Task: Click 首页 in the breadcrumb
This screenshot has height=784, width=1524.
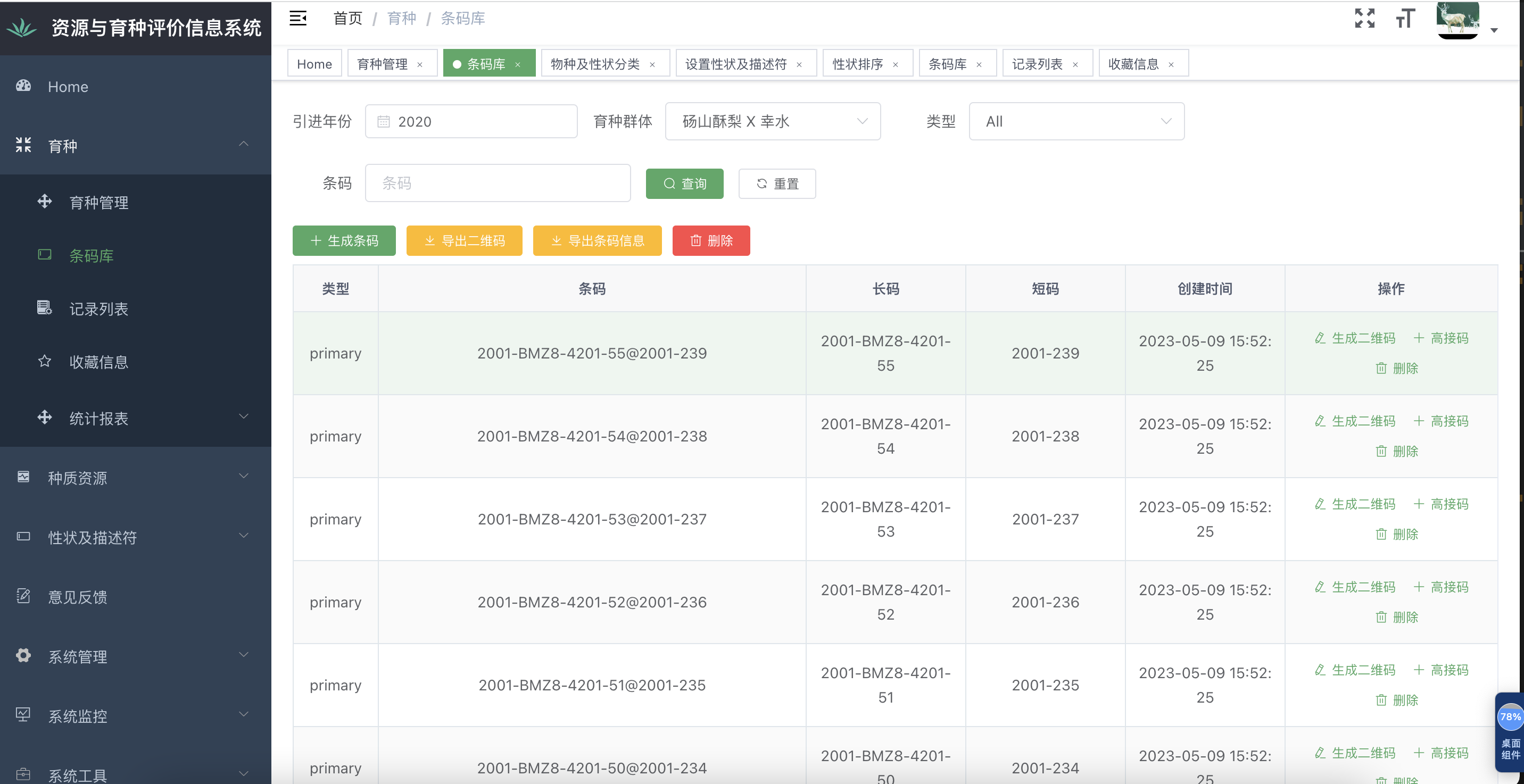Action: tap(348, 18)
